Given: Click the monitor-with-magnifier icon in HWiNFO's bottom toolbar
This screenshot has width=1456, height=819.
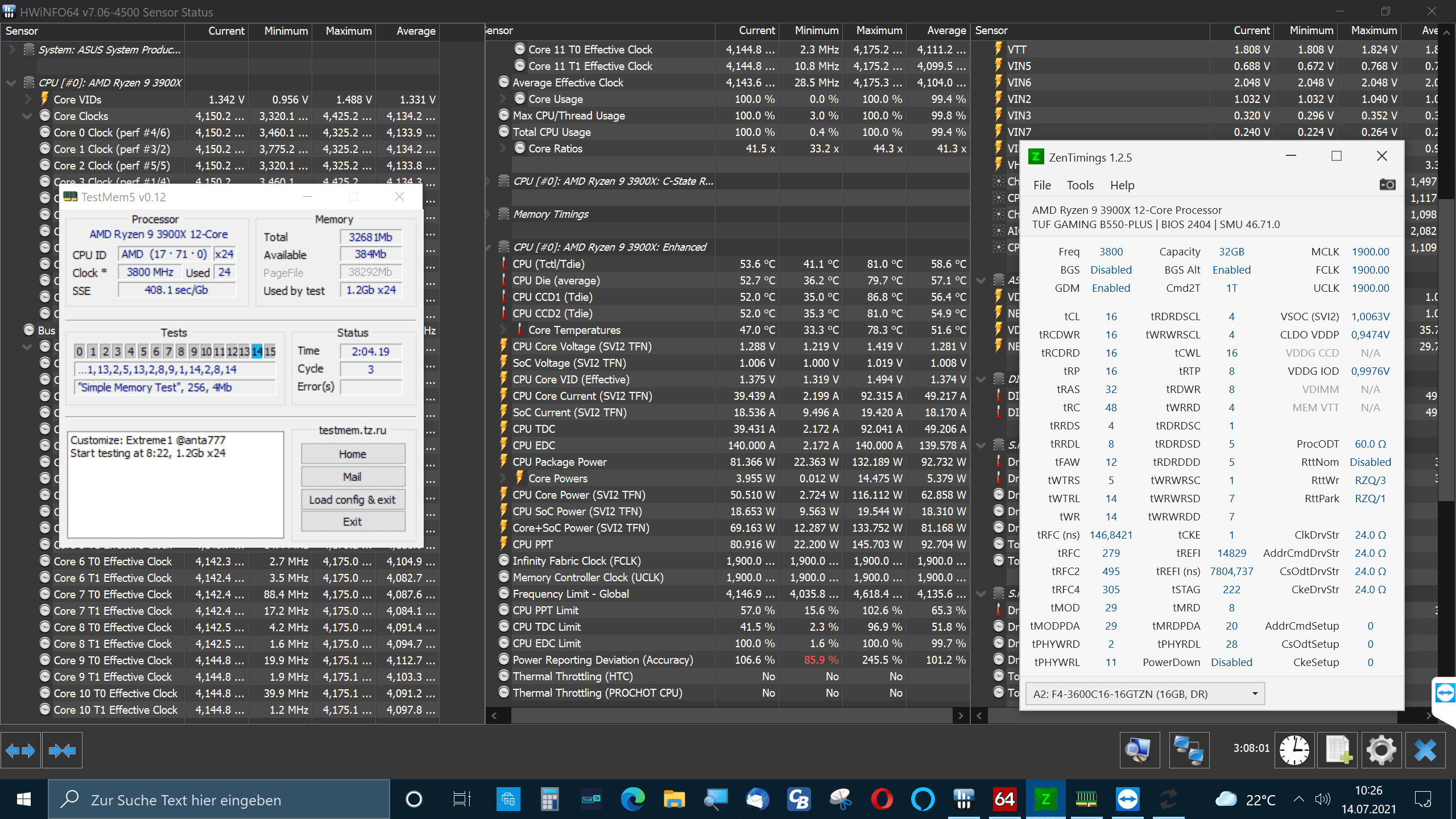Looking at the screenshot, I should point(1139,751).
